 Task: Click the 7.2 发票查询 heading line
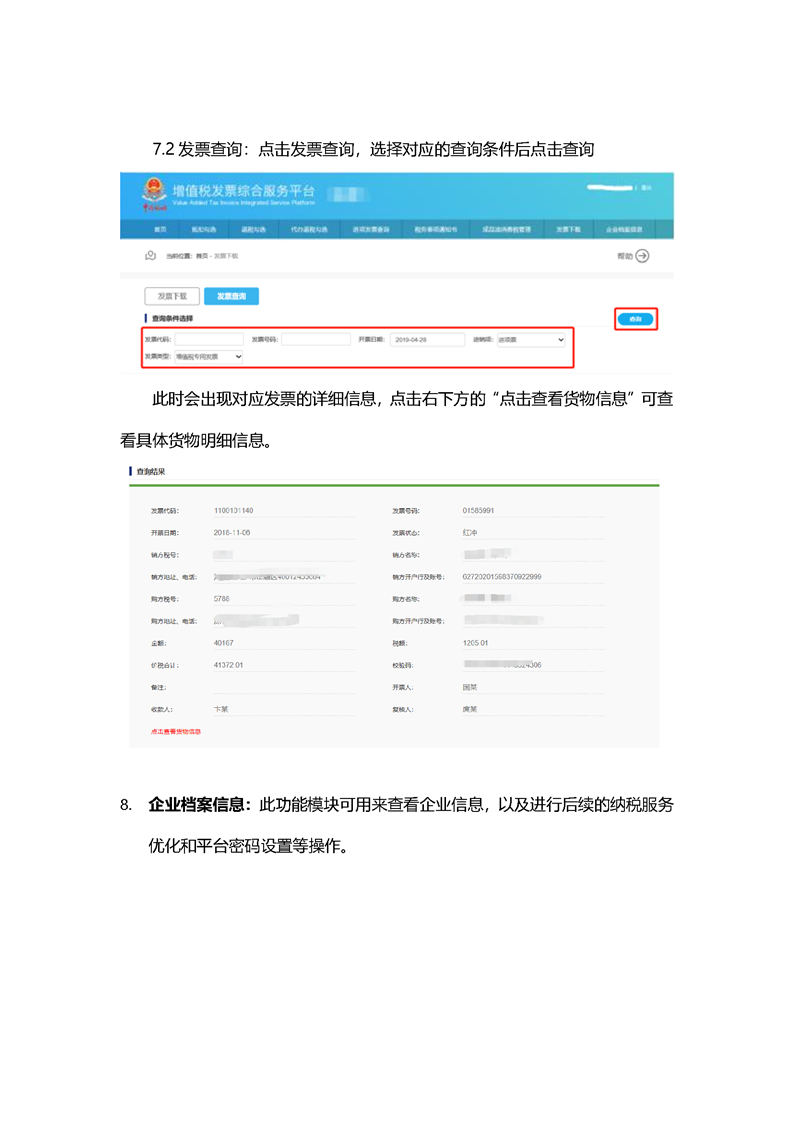(373, 150)
